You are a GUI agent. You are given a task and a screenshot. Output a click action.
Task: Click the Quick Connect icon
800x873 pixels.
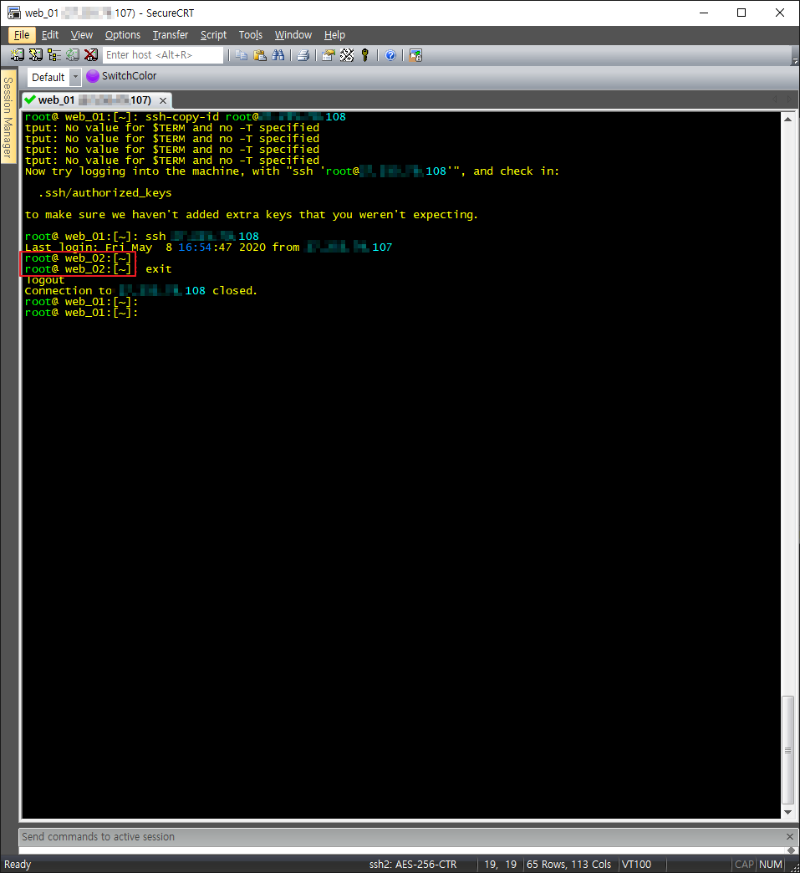coord(36,55)
